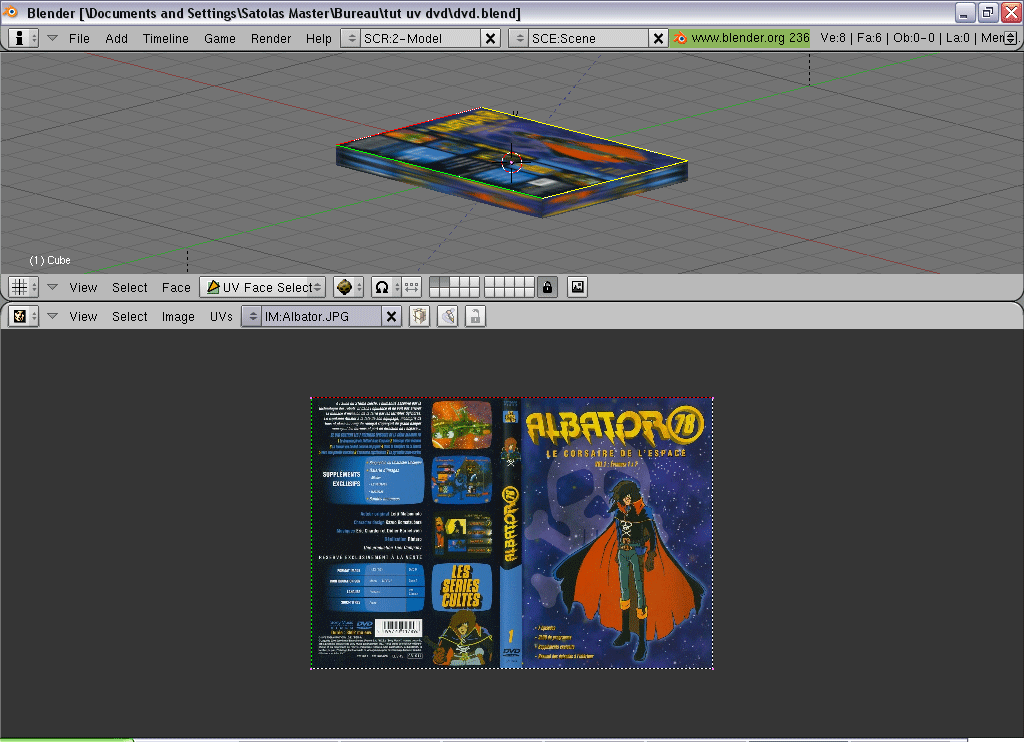This screenshot has width=1024, height=742.
Task: Open the www.blender.org 236 link
Action: point(750,38)
